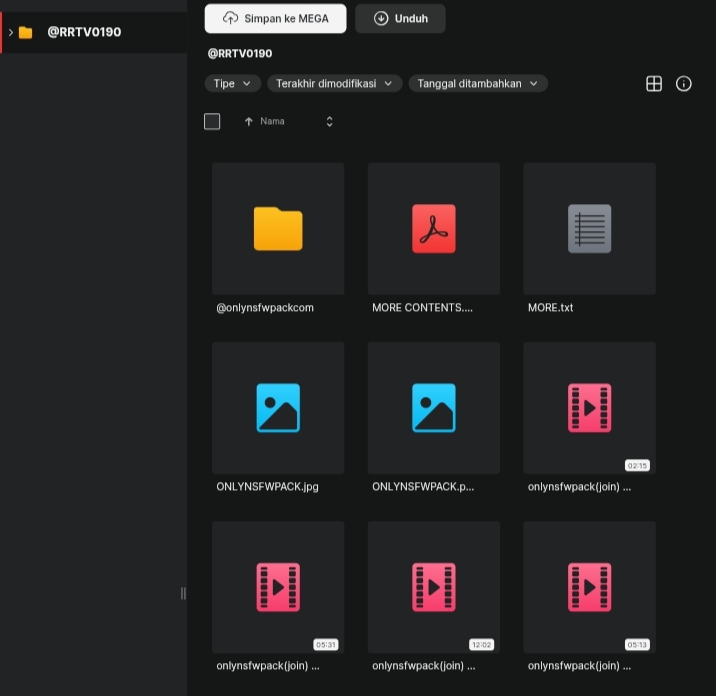
Task: Click the MORE.txt file name
Action: tap(550, 308)
